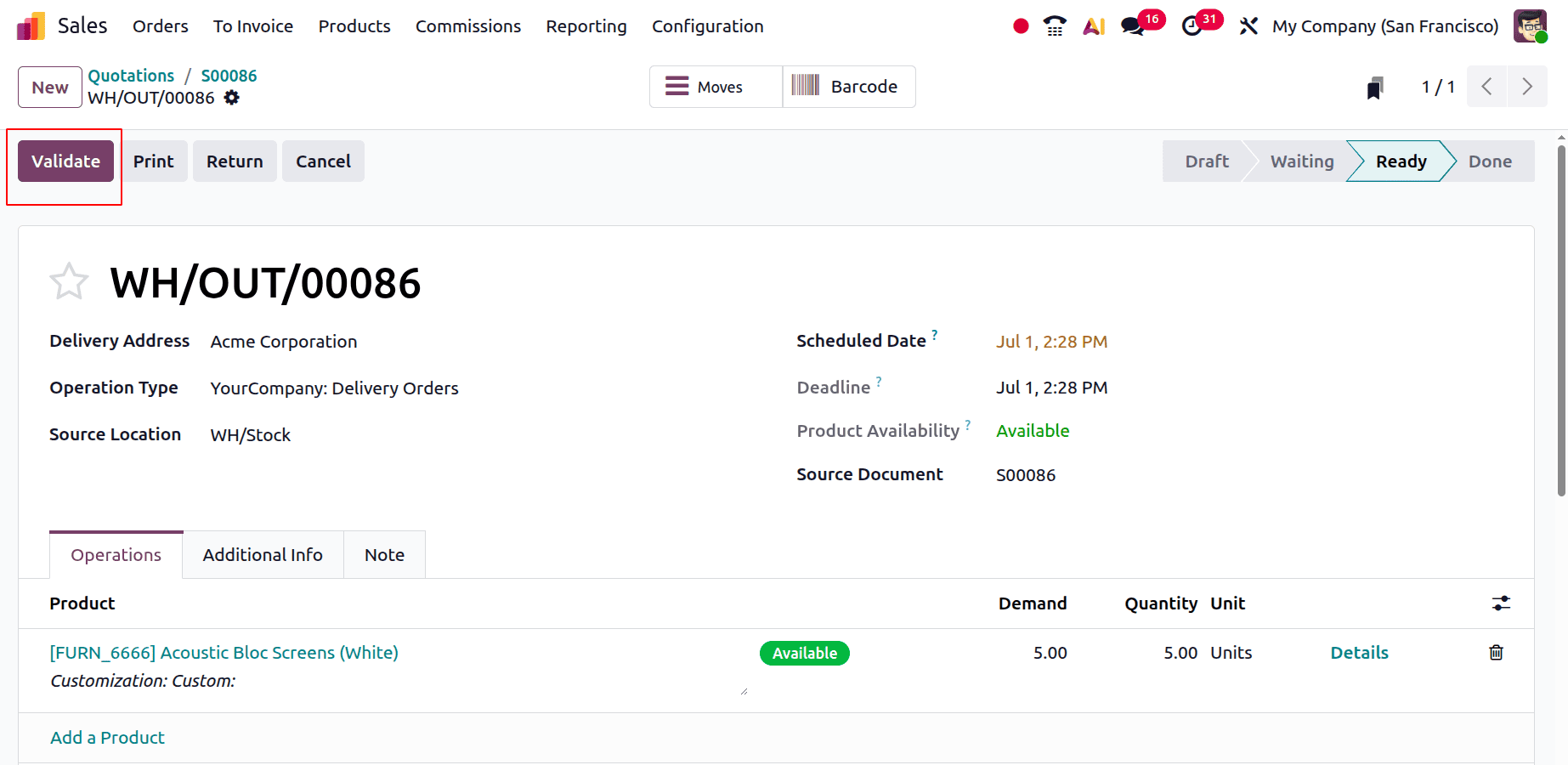The width and height of the screenshot is (1568, 765).
Task: Open the Reporting menu
Action: click(586, 26)
